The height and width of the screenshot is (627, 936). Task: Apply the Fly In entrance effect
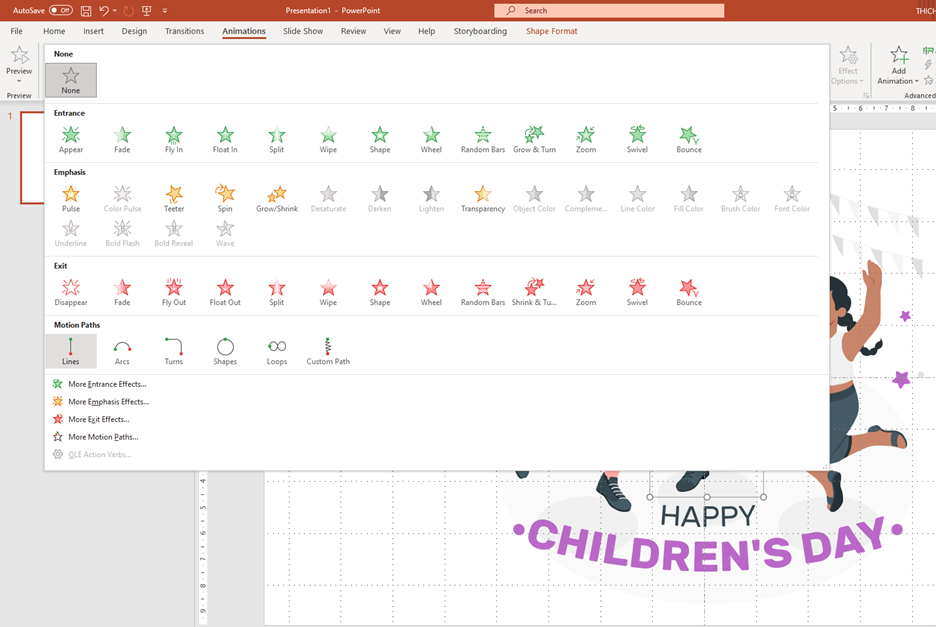[174, 139]
